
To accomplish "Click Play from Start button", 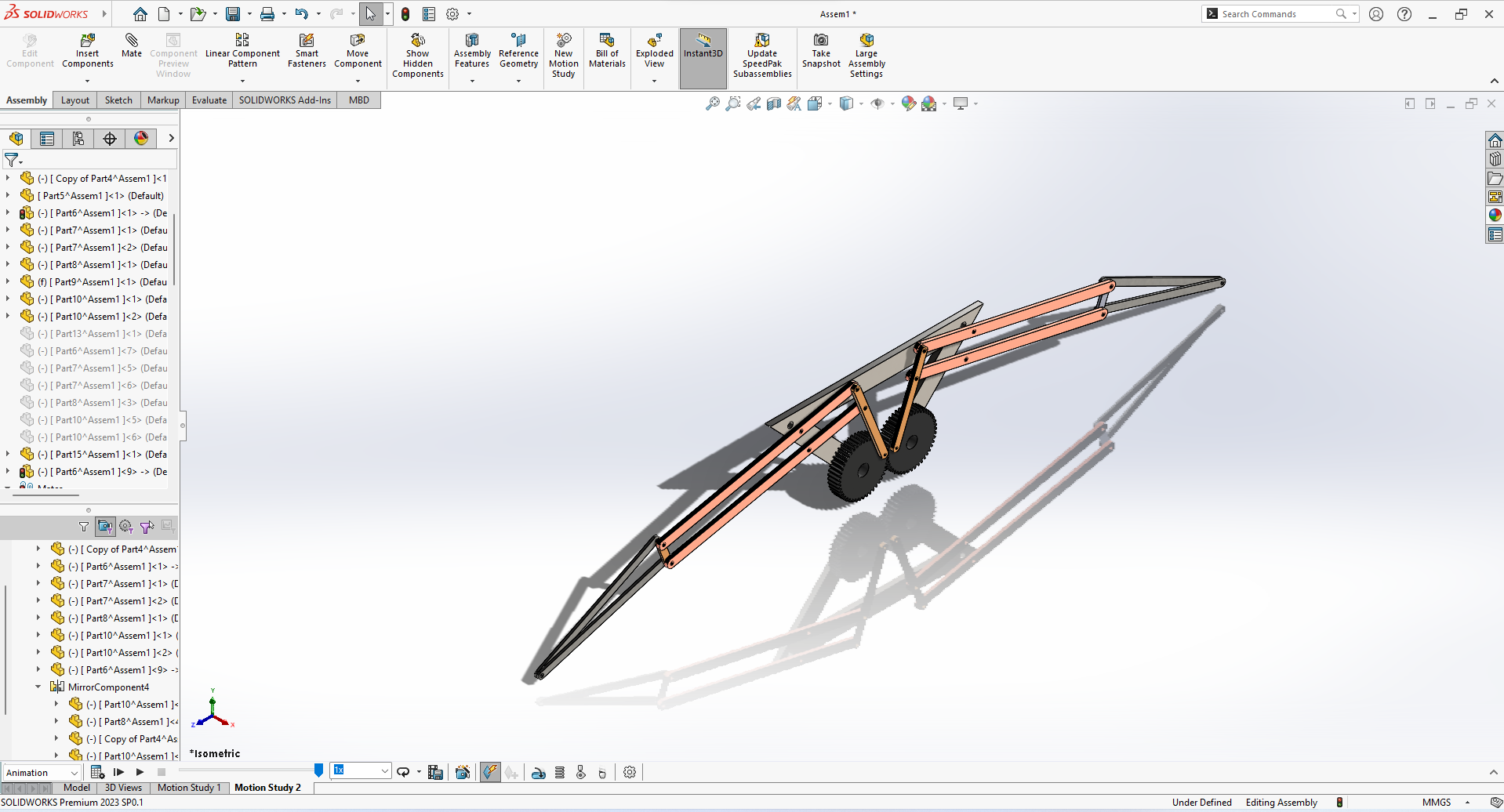I will (x=119, y=772).
